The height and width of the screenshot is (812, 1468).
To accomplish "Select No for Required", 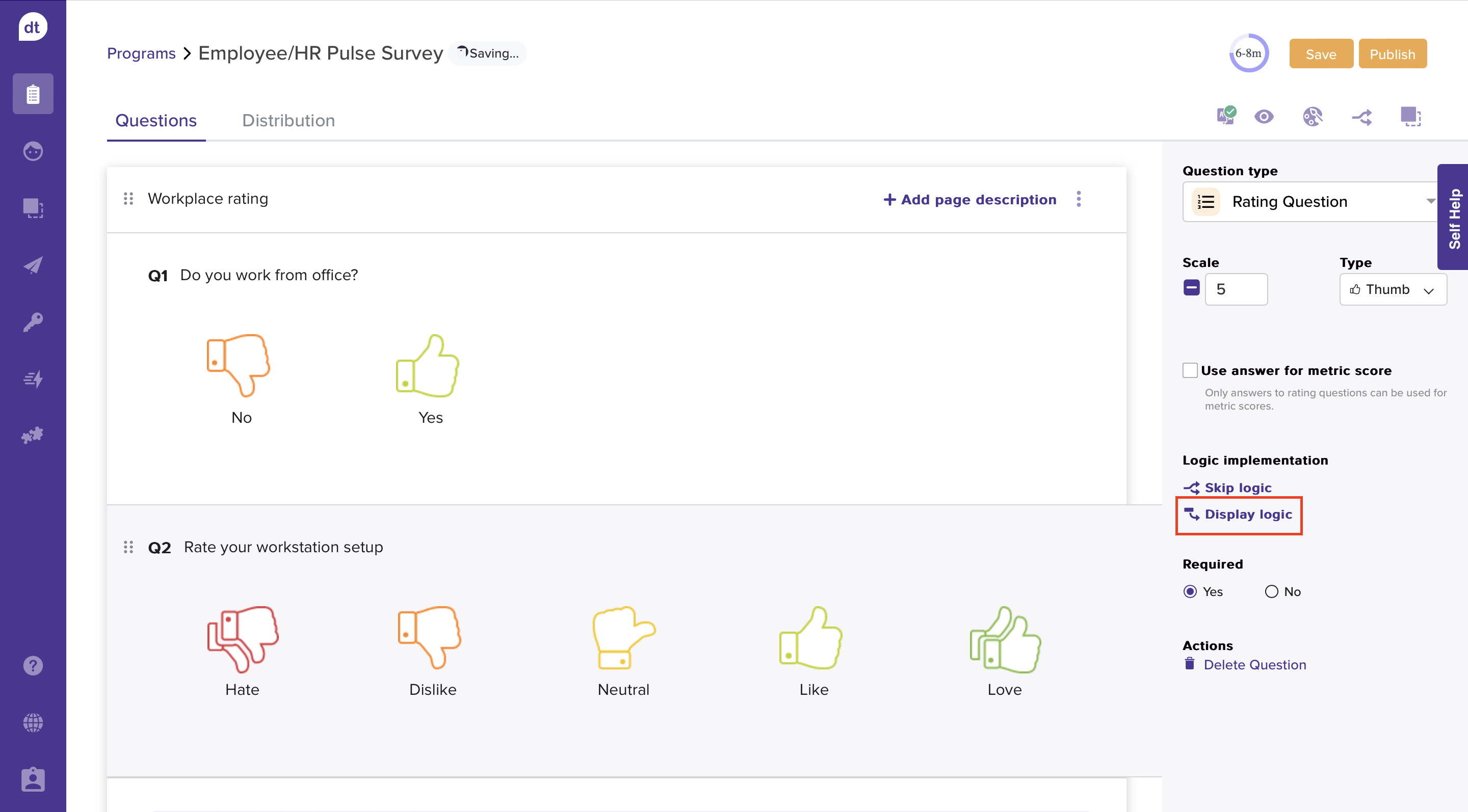I will [1271, 591].
